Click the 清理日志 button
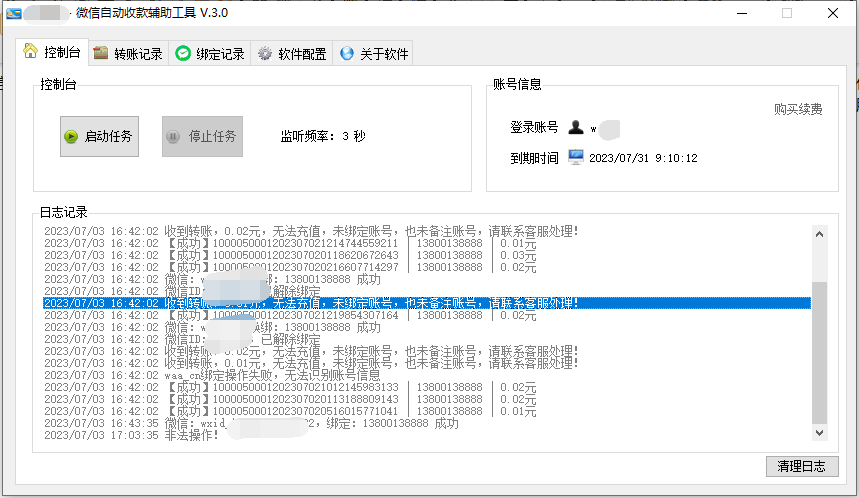859x498 pixels. (x=801, y=466)
